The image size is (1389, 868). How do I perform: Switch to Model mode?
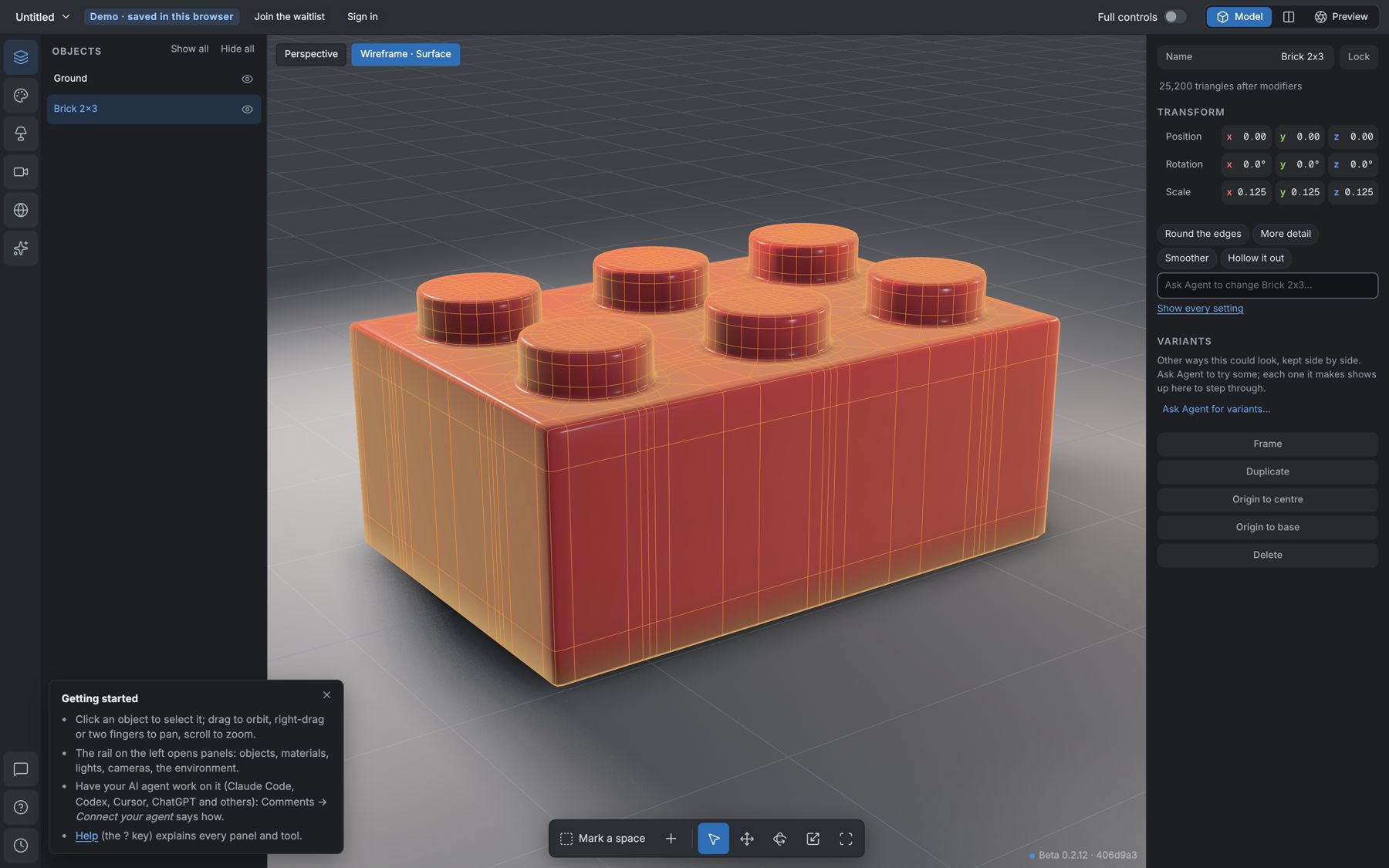(1239, 17)
